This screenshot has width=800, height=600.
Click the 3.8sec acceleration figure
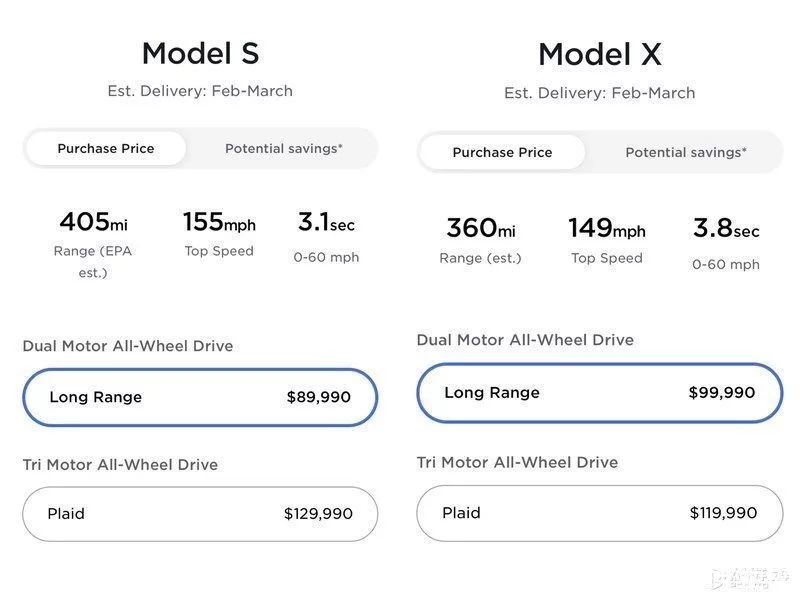[726, 229]
